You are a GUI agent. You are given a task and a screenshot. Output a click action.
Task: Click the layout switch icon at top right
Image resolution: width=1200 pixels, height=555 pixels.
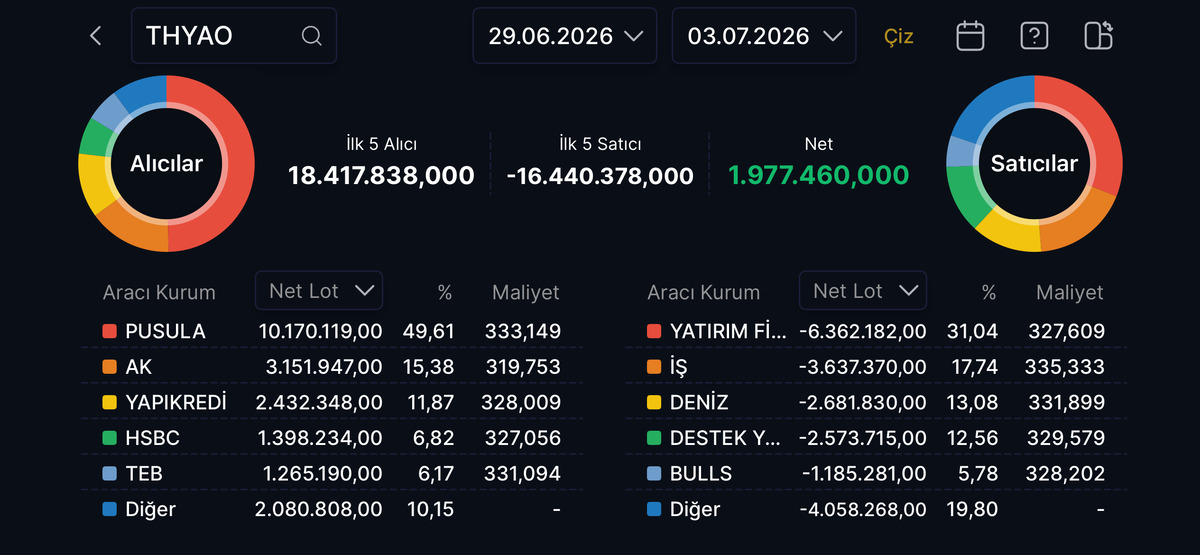coord(1099,36)
